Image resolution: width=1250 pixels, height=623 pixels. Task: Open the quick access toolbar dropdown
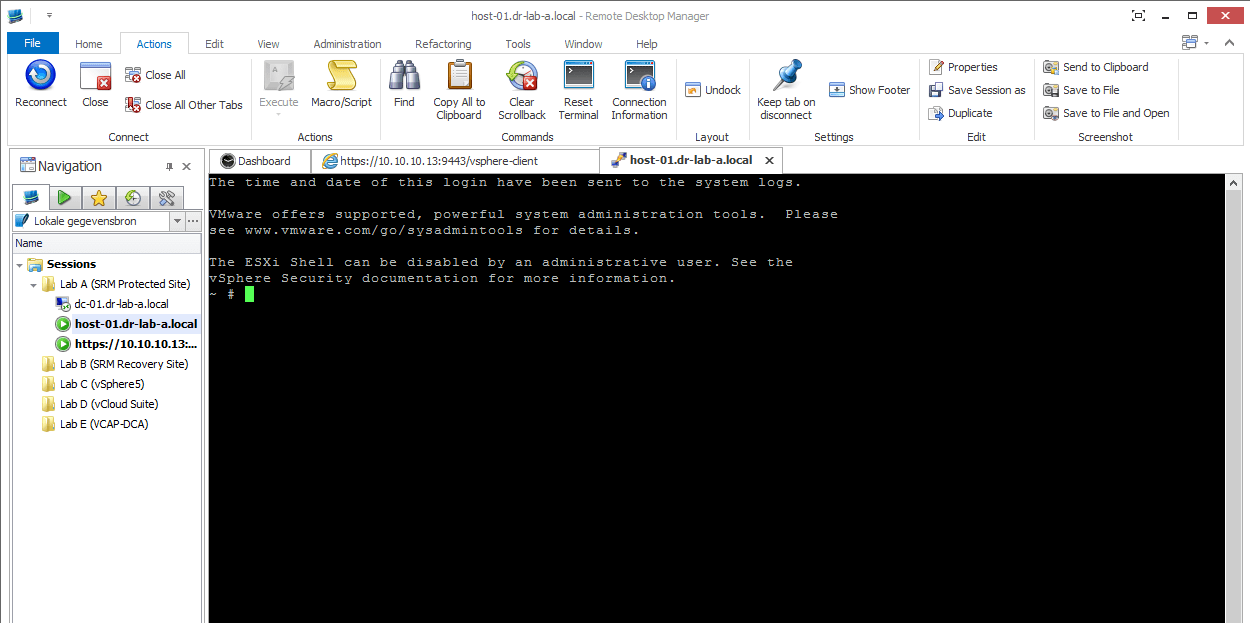[49, 16]
